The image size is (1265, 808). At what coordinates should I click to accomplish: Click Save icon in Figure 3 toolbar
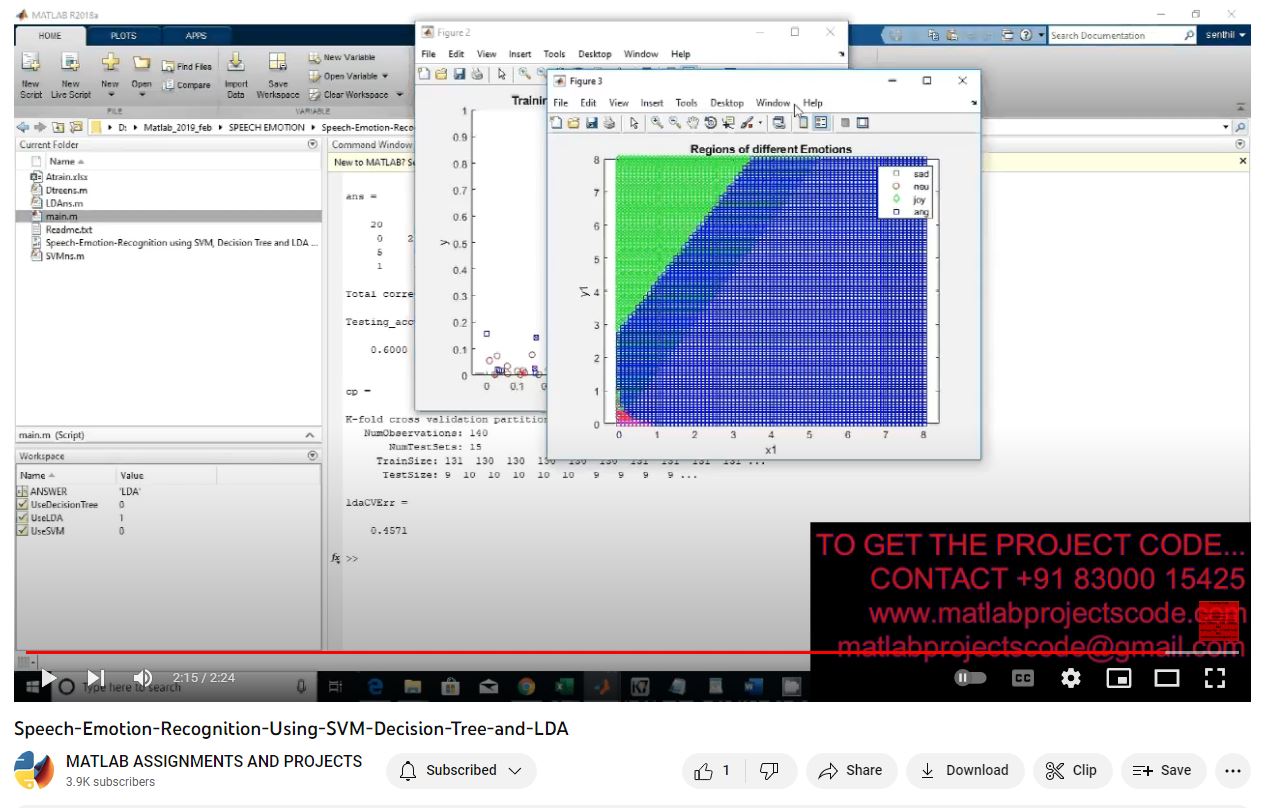coord(591,123)
